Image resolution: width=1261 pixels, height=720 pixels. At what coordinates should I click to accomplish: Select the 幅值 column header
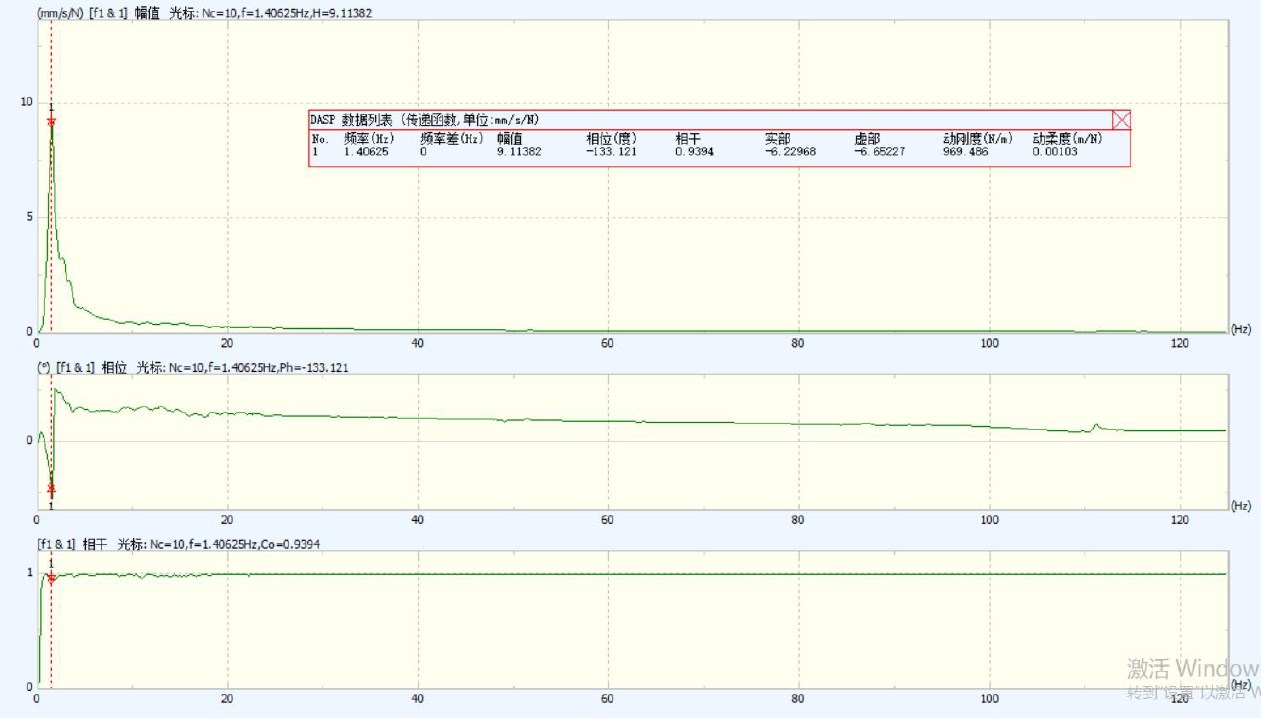tap(509, 139)
